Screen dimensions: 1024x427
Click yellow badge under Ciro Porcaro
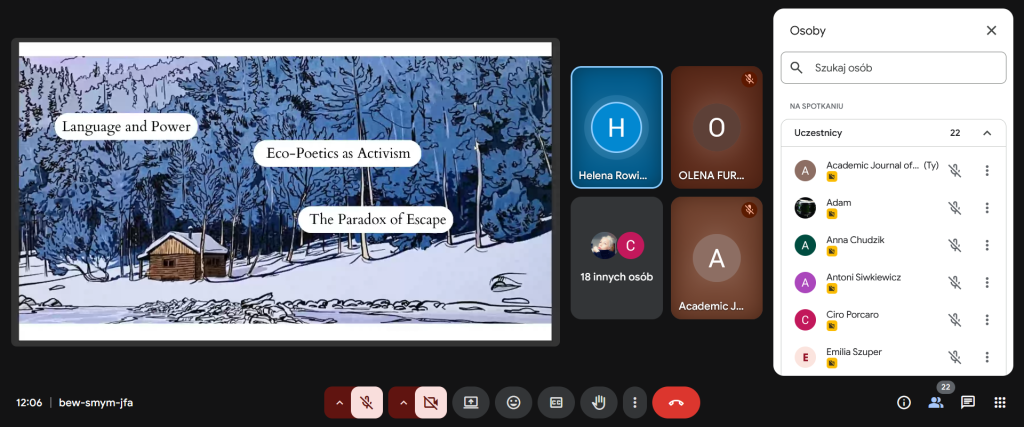coord(831,326)
